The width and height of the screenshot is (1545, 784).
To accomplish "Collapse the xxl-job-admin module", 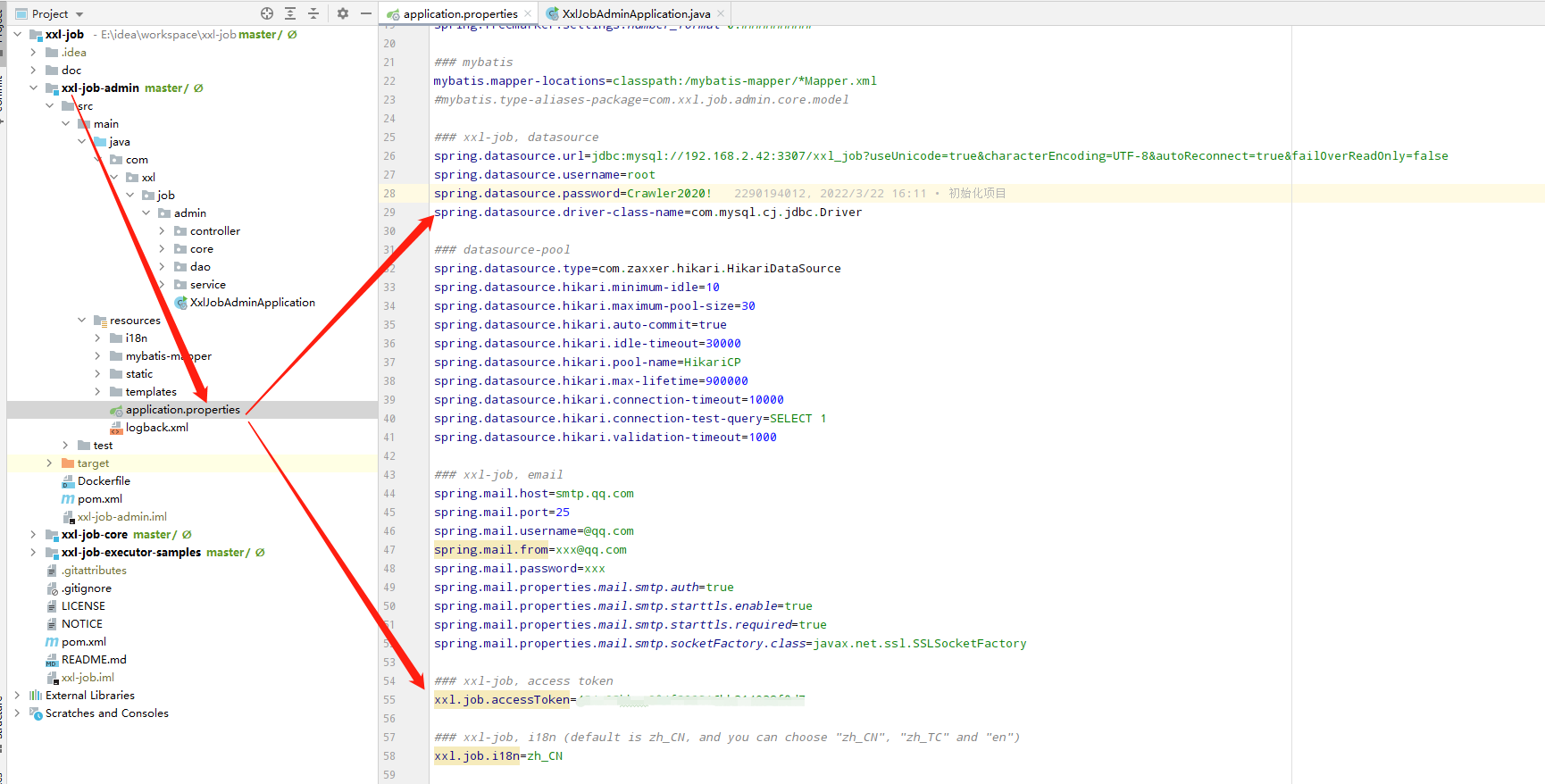I will [x=34, y=88].
